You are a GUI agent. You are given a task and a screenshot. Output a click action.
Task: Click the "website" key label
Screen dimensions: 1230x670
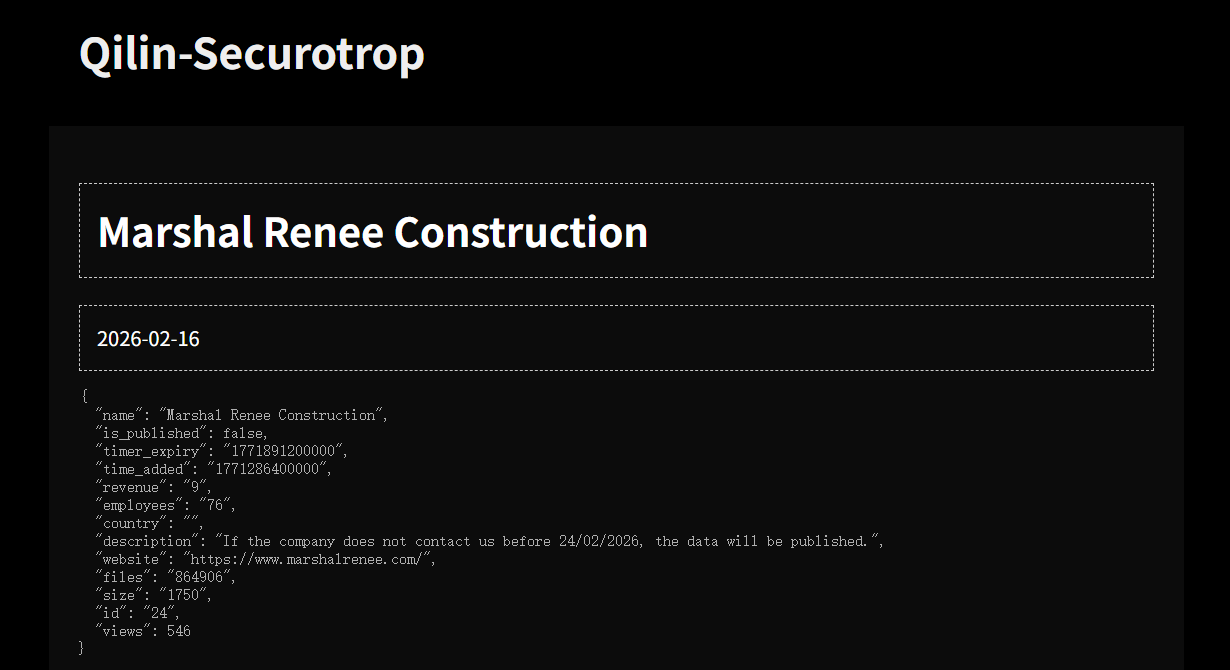pos(134,559)
